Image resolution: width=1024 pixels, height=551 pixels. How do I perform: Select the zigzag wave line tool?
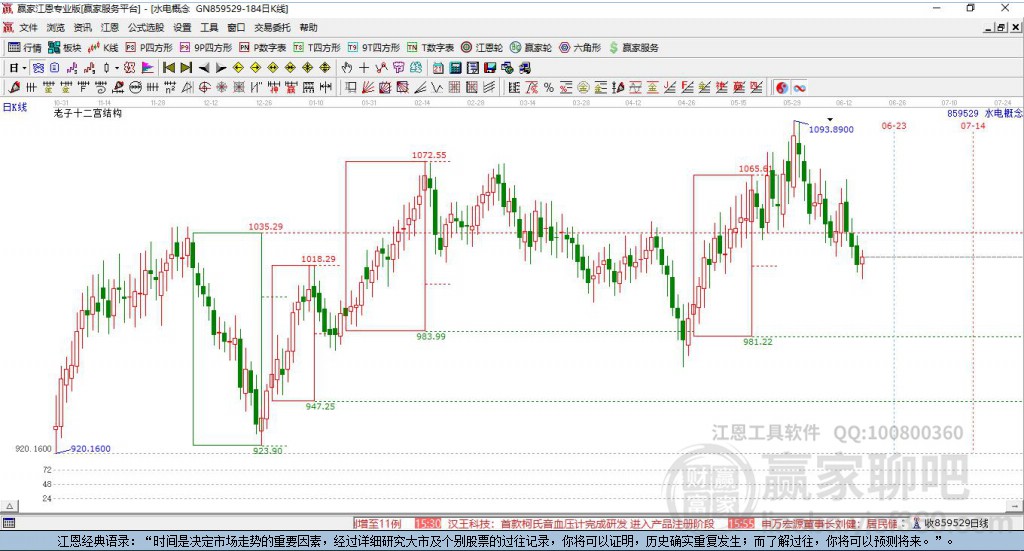click(x=437, y=87)
